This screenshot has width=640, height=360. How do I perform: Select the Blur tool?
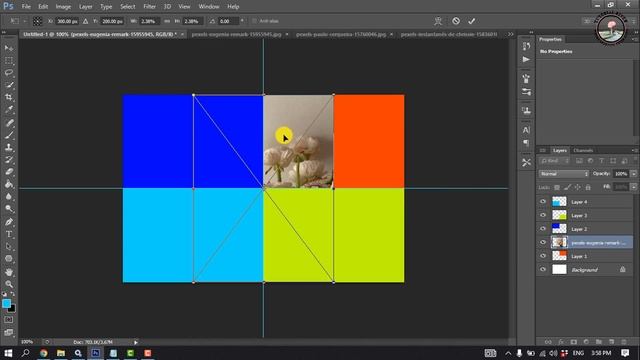point(9,196)
